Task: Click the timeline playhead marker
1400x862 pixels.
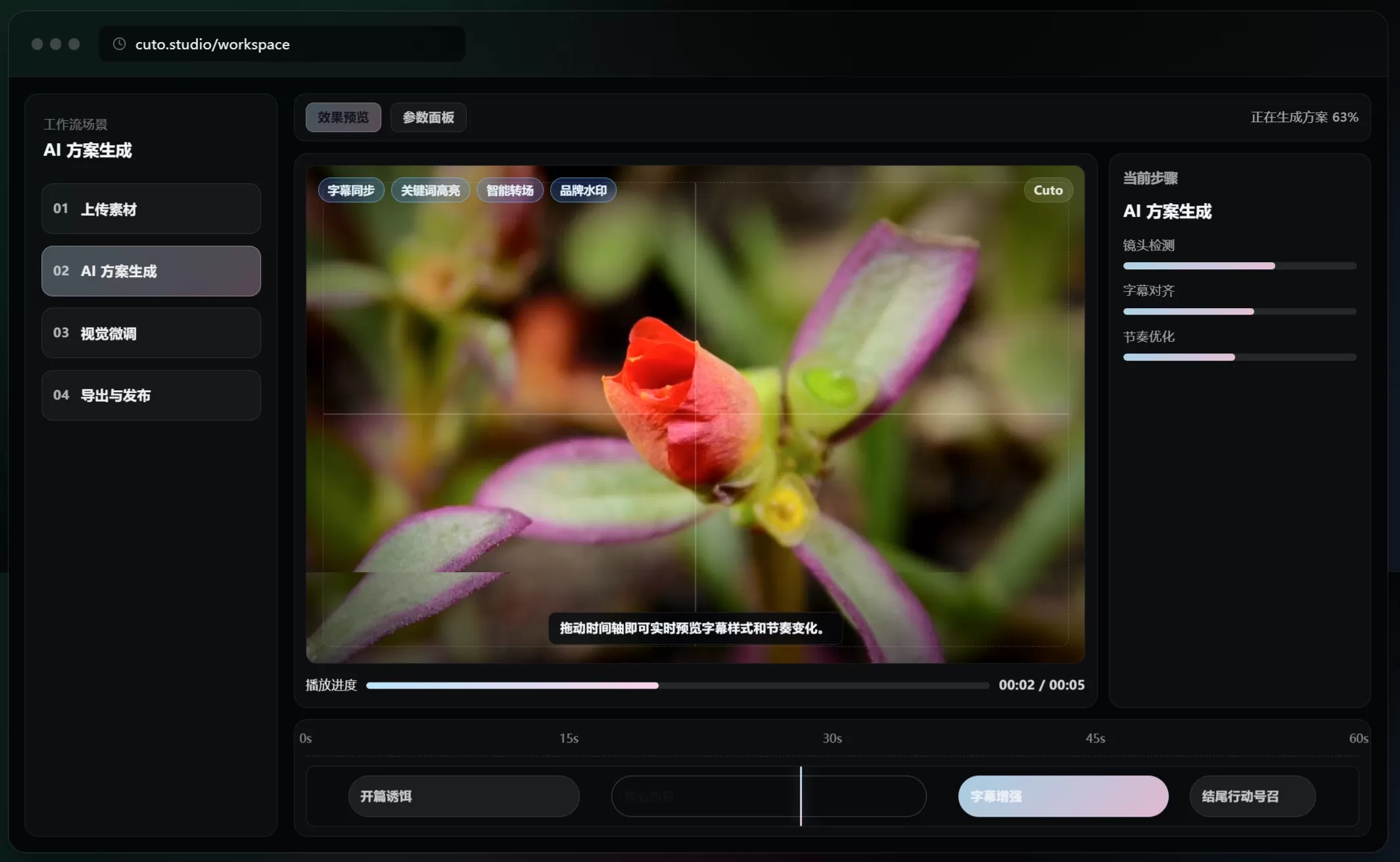Action: tap(801, 796)
